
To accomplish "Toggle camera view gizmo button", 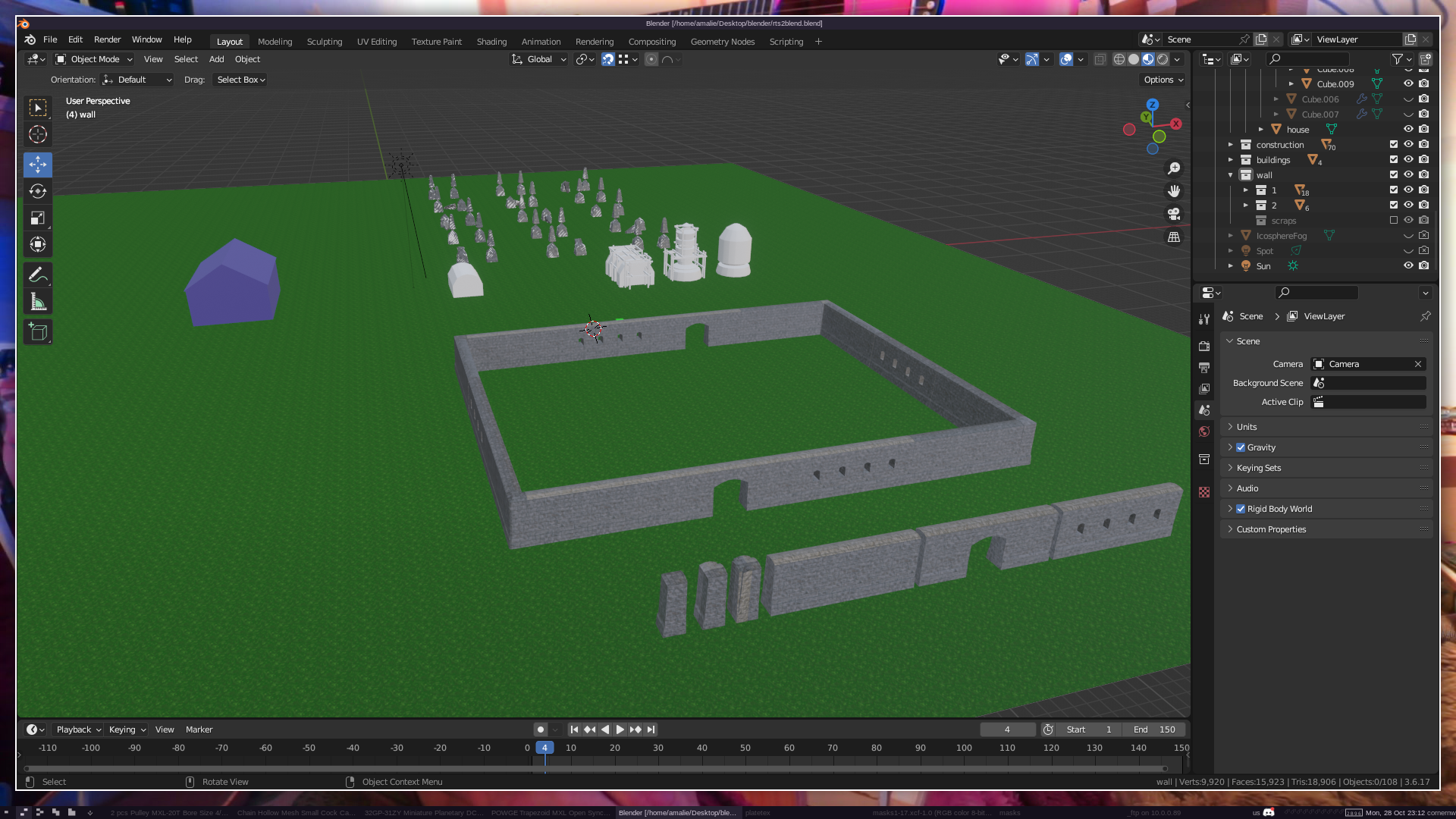I will [x=1174, y=214].
